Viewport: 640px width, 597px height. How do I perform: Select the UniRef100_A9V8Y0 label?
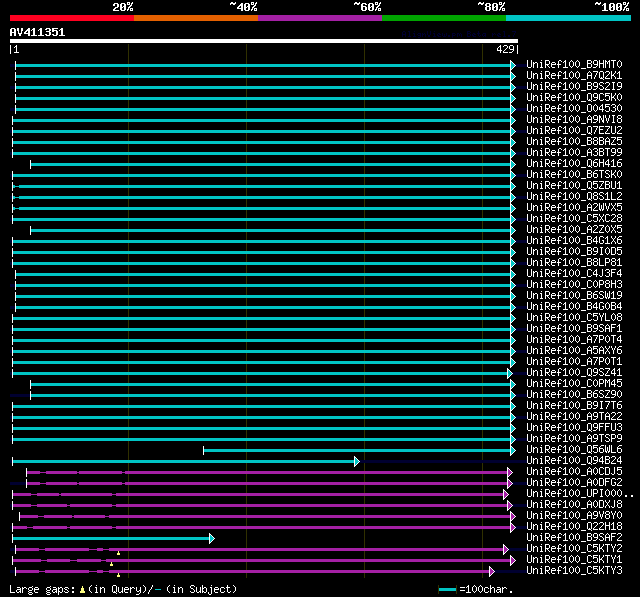[x=574, y=516]
